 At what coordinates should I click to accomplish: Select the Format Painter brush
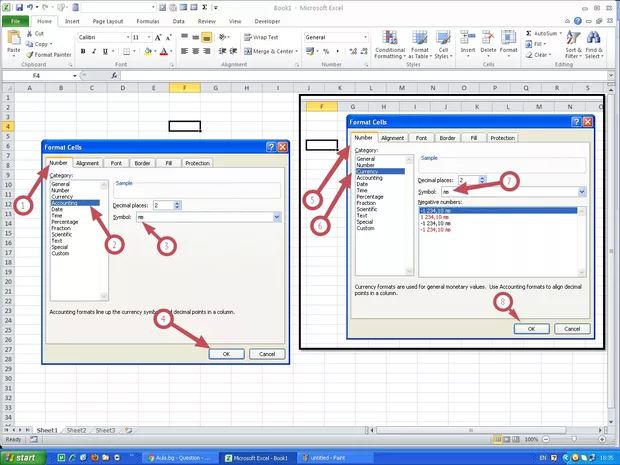pos(30,55)
